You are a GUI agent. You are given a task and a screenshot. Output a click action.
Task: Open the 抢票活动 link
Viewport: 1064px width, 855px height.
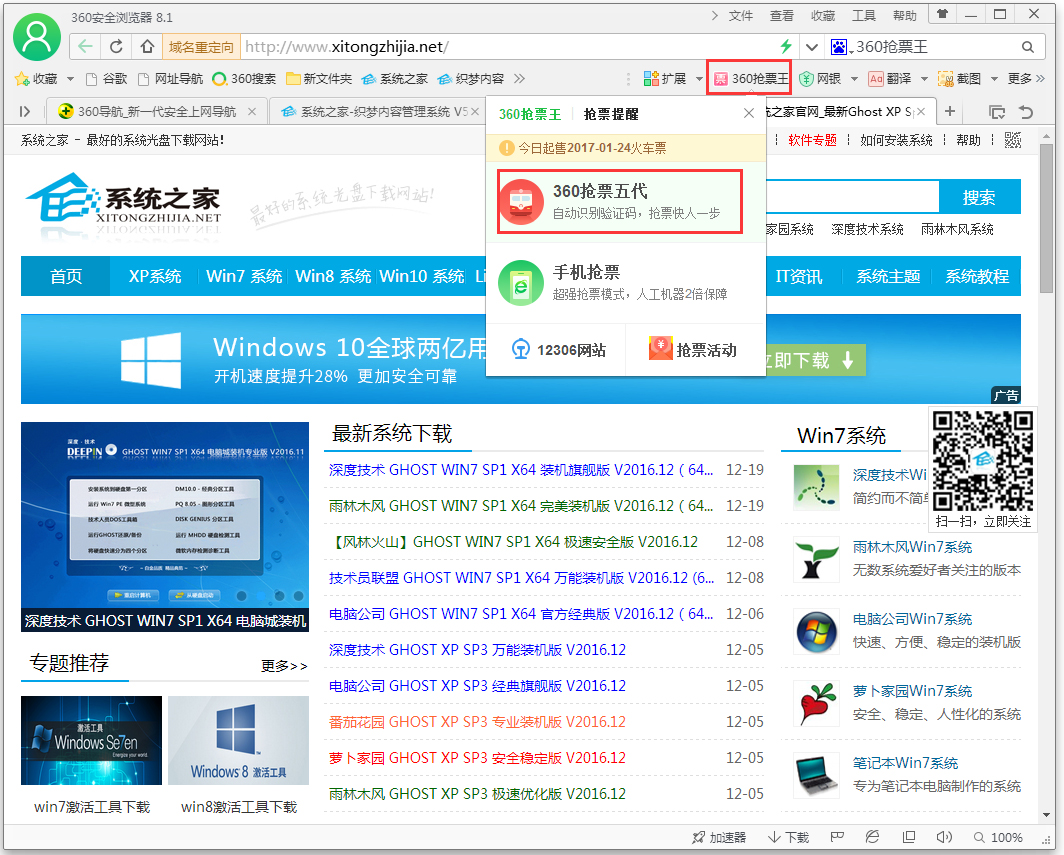694,349
